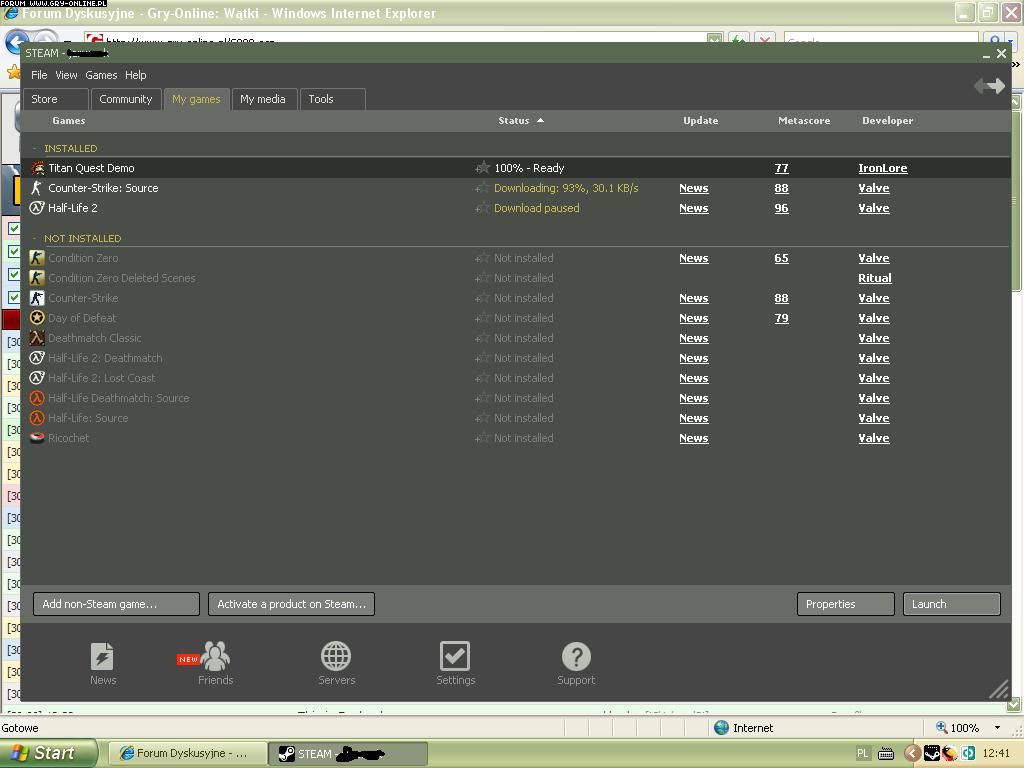1024x768 pixels.
Task: Click the PL language indicator in the tray
Action: (x=862, y=754)
